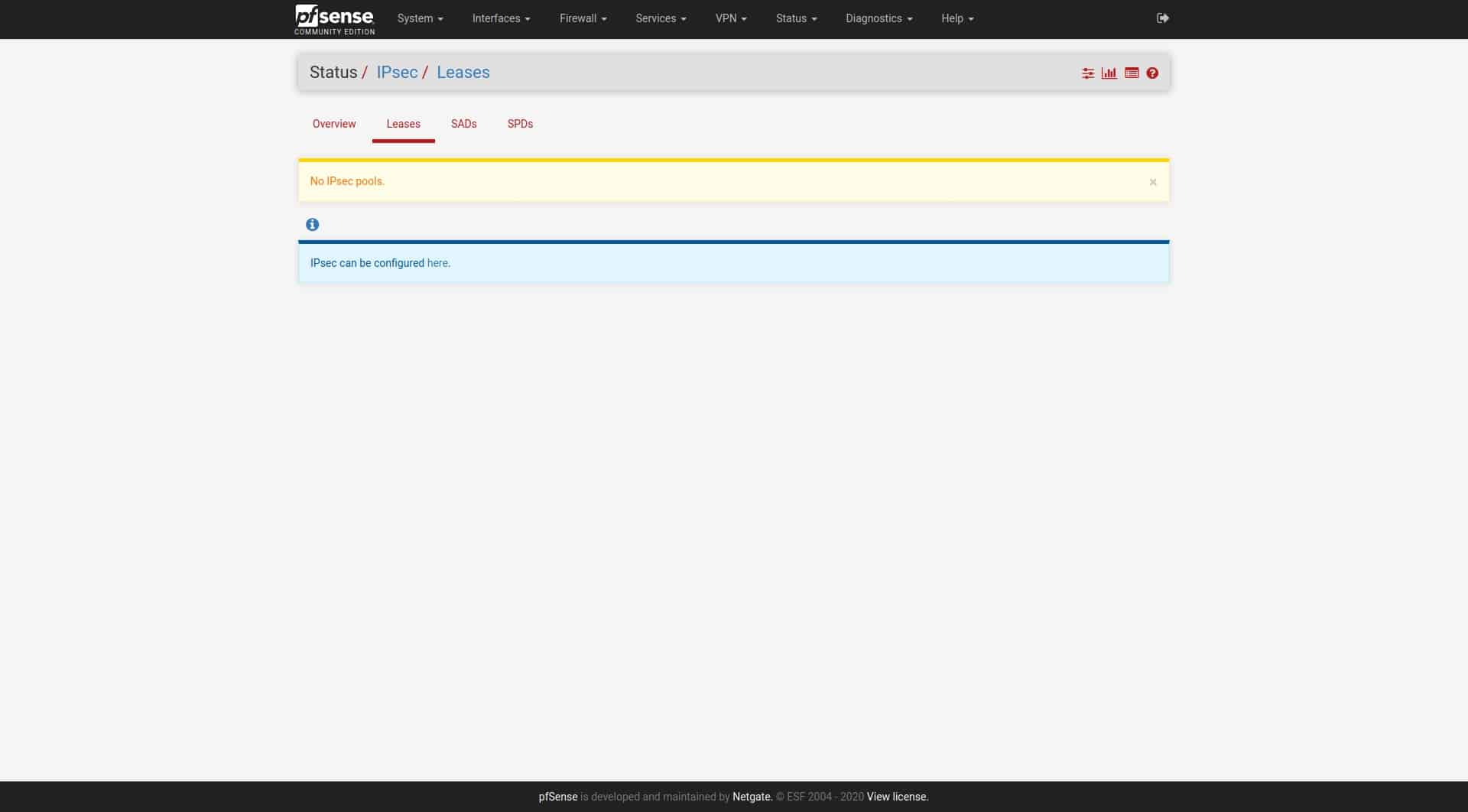Expand the Diagnostics menu
The height and width of the screenshot is (812, 1468).
pyautogui.click(x=879, y=18)
